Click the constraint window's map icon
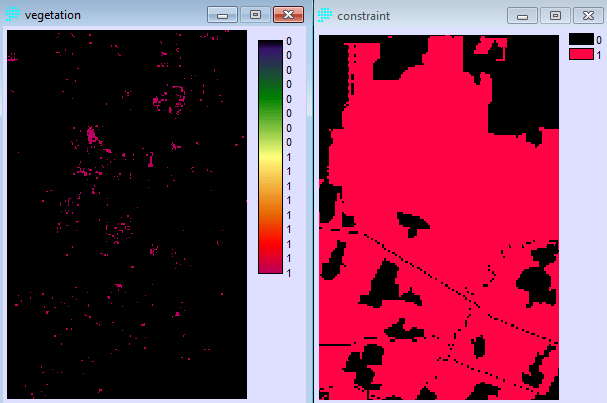This screenshot has height=403, width=607. click(327, 16)
